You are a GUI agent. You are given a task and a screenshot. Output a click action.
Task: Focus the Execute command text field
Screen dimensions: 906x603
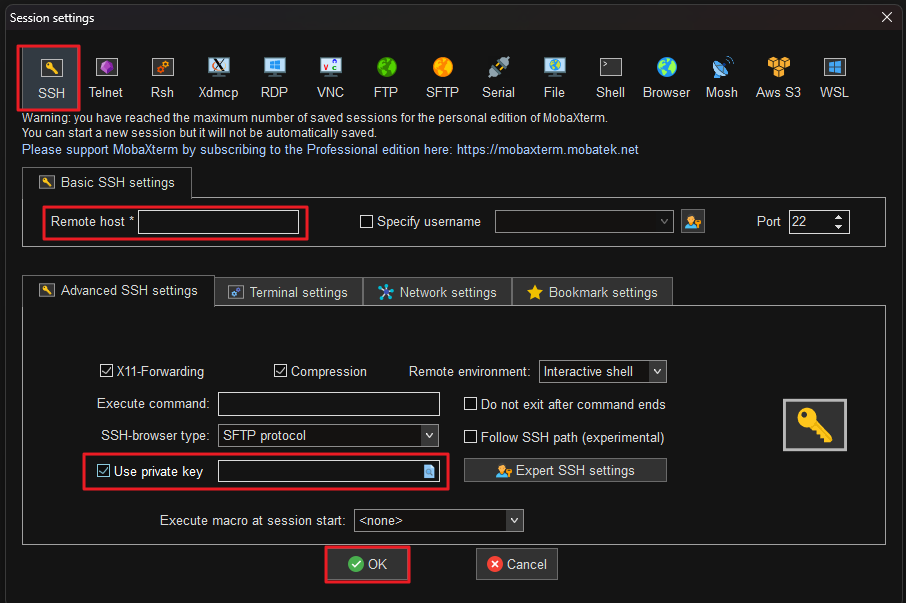coord(329,404)
